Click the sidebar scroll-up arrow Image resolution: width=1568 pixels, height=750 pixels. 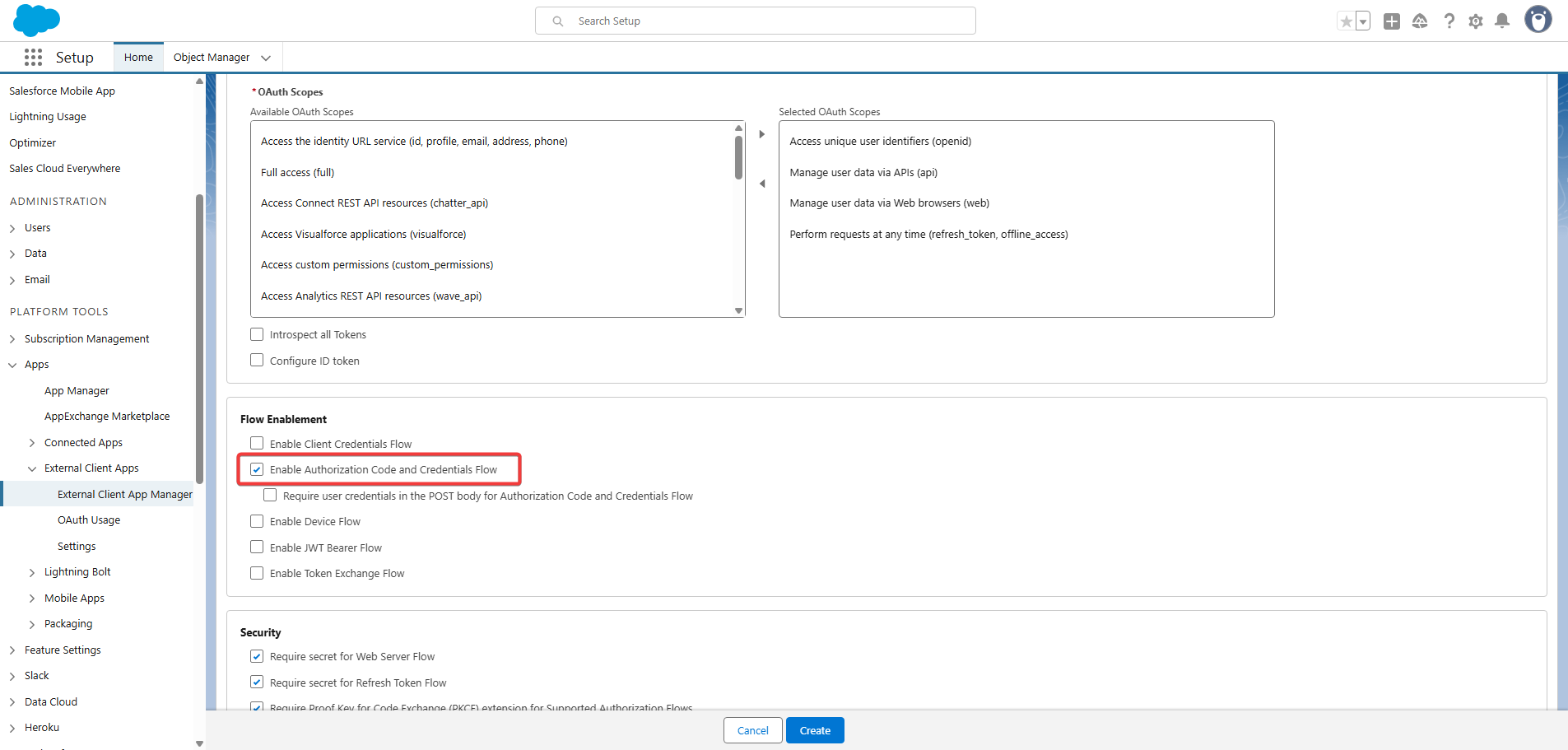click(x=199, y=82)
